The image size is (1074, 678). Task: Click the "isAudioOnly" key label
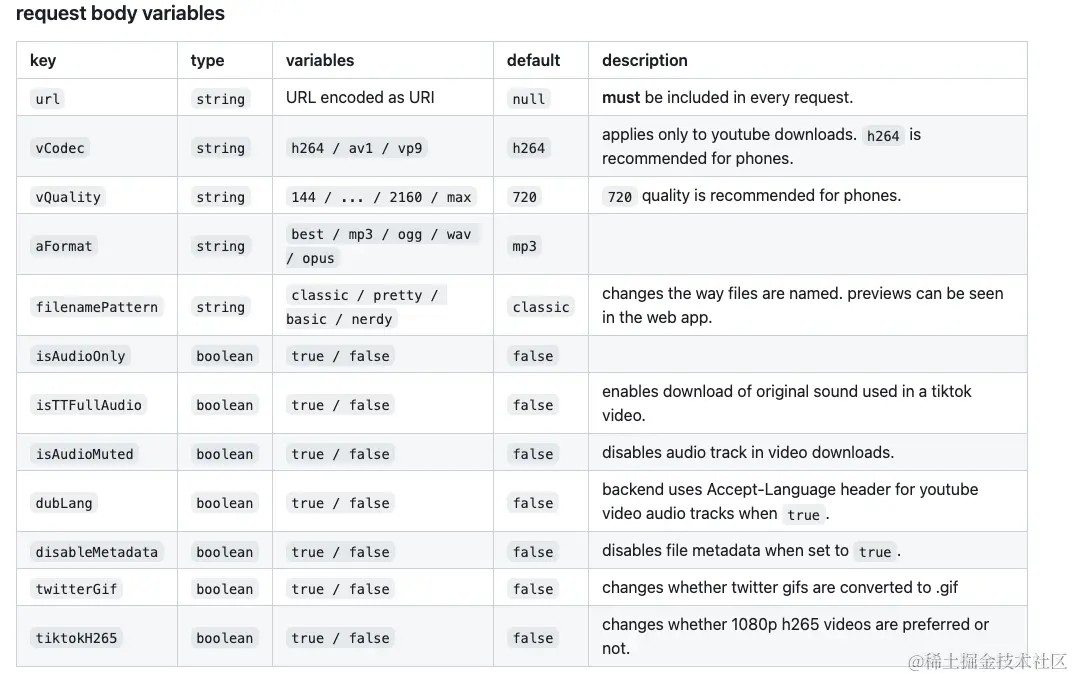click(x=81, y=356)
